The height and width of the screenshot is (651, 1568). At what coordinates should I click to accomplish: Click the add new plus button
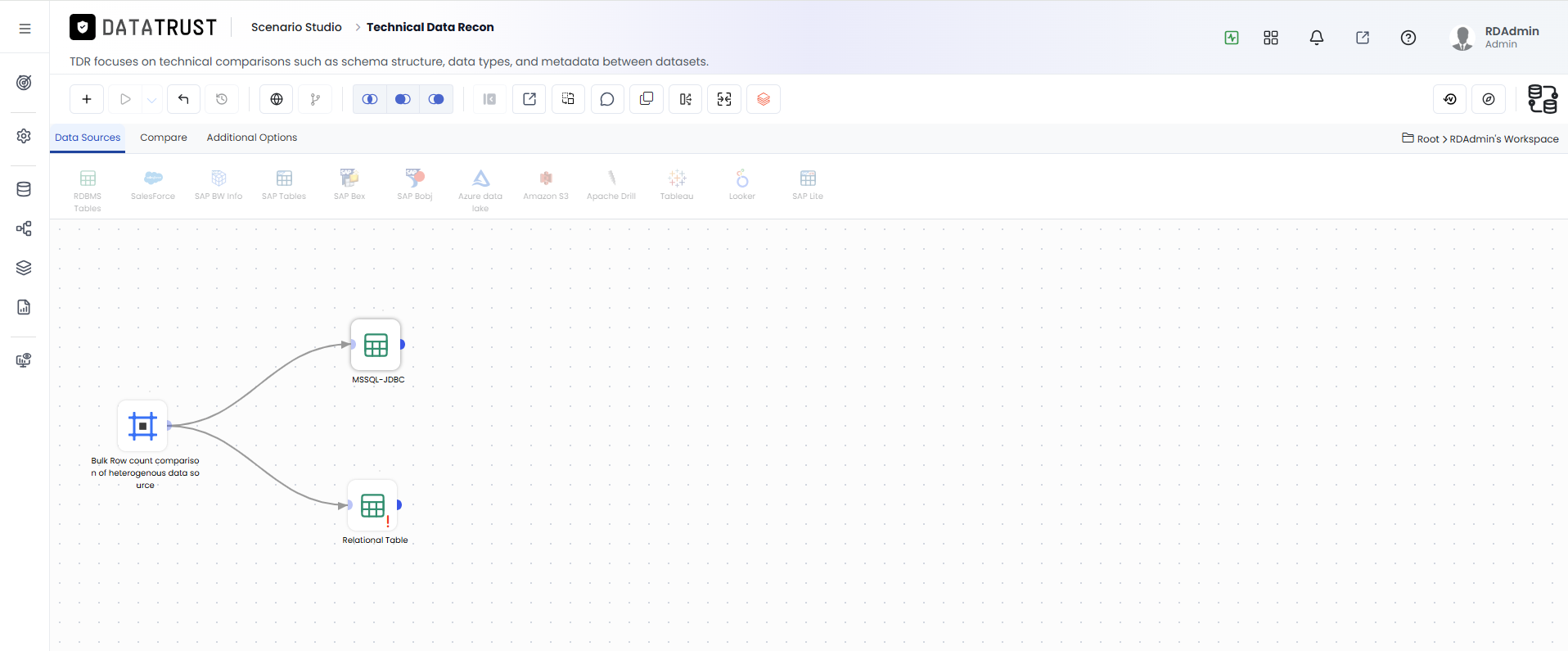87,99
